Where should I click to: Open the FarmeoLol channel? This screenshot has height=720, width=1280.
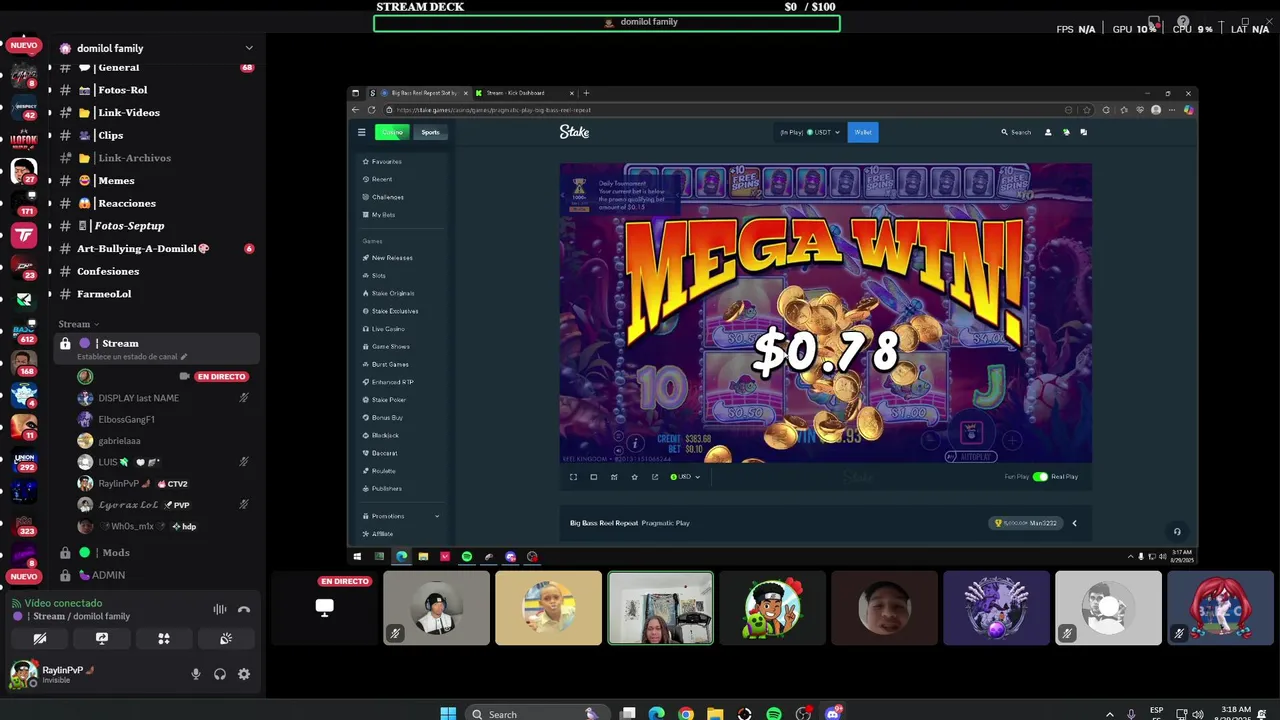coord(156,294)
